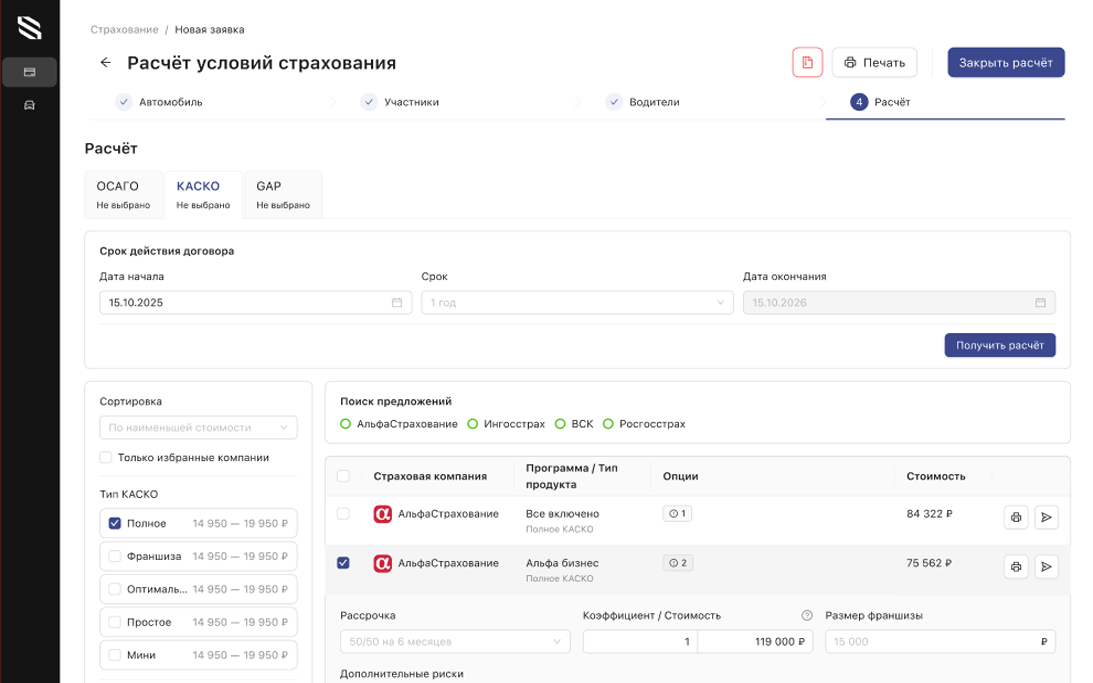The width and height of the screenshot is (1093, 683).
Task: Check the Франшиза KASKO type
Action: 115,556
